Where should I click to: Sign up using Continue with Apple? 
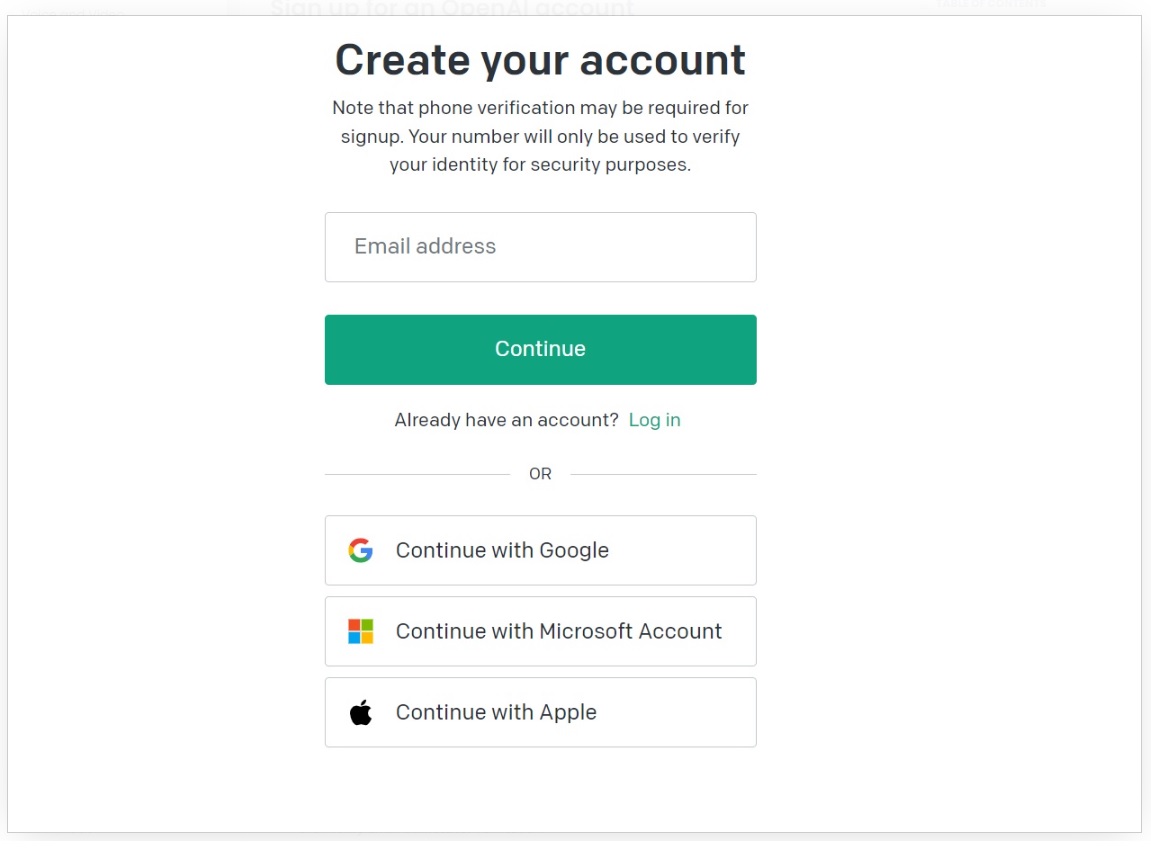540,712
